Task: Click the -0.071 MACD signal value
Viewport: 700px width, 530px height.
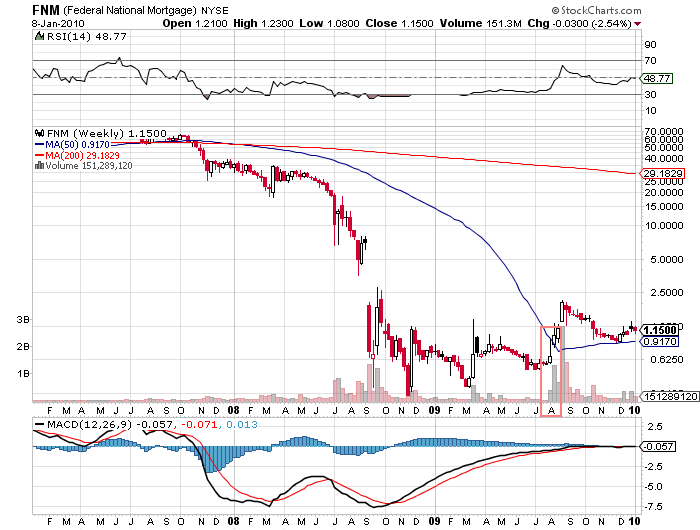Action: (x=200, y=424)
